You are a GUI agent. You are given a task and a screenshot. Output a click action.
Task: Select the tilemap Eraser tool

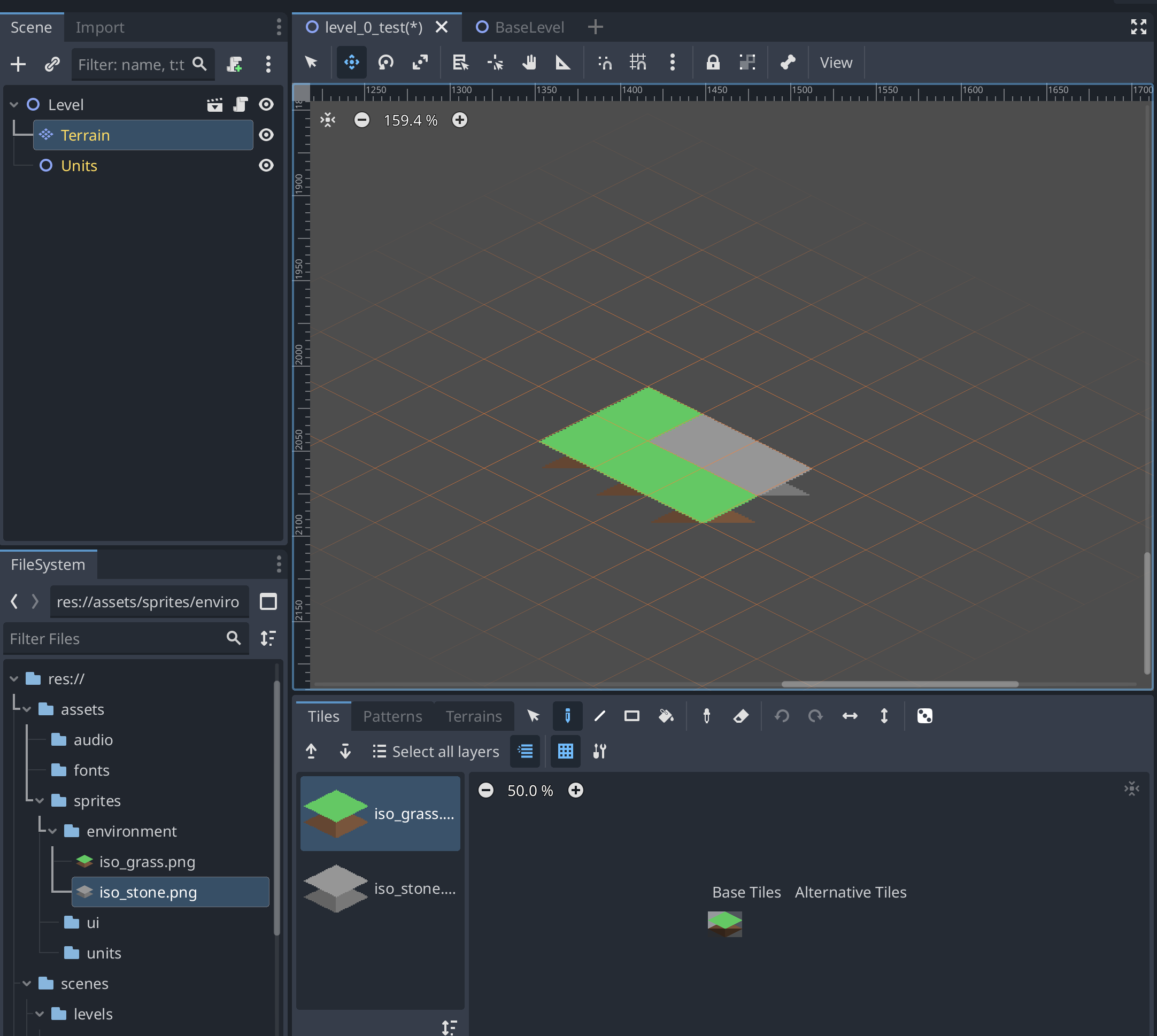tap(740, 715)
